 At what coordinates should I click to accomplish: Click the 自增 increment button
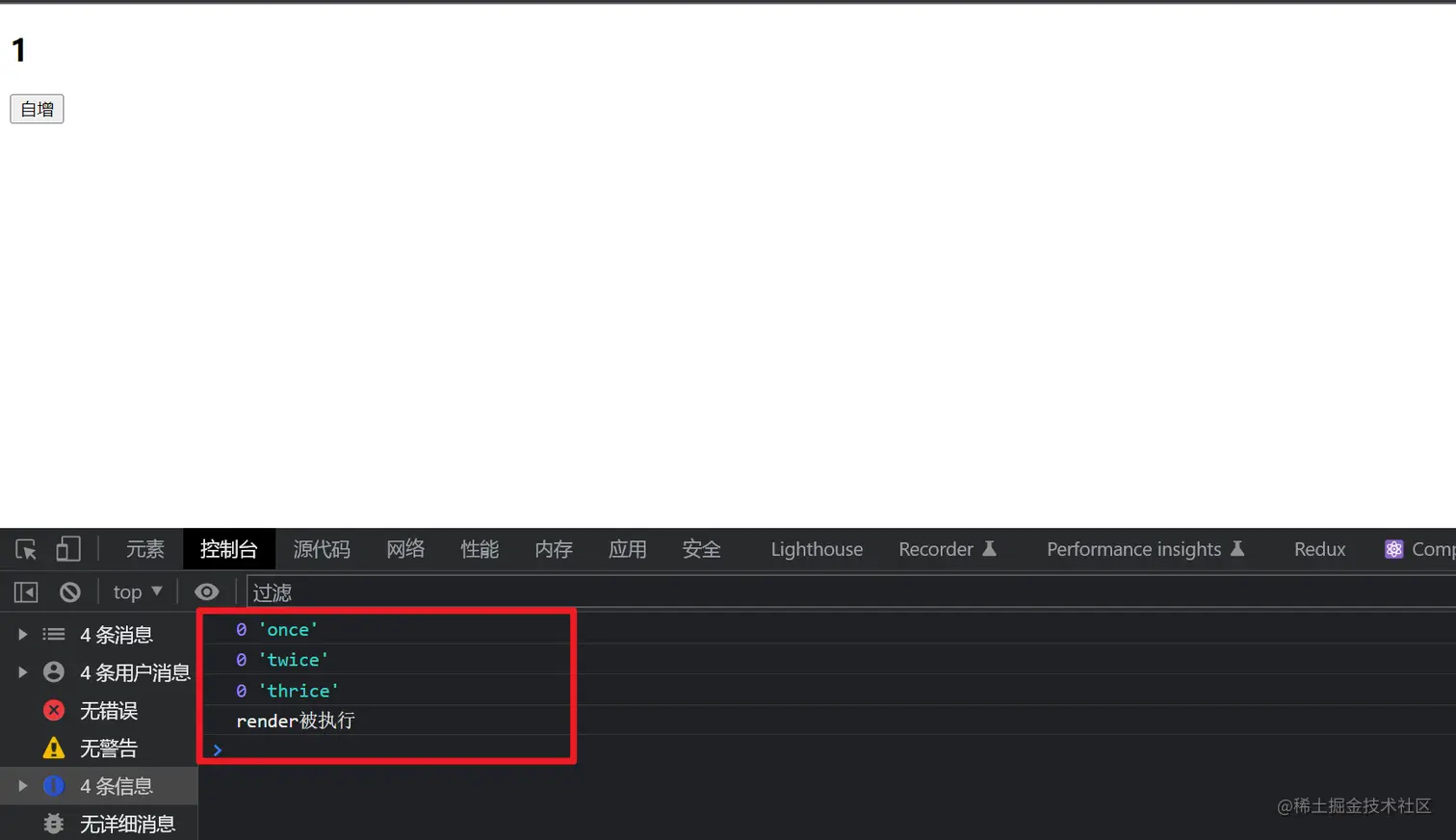[37, 109]
